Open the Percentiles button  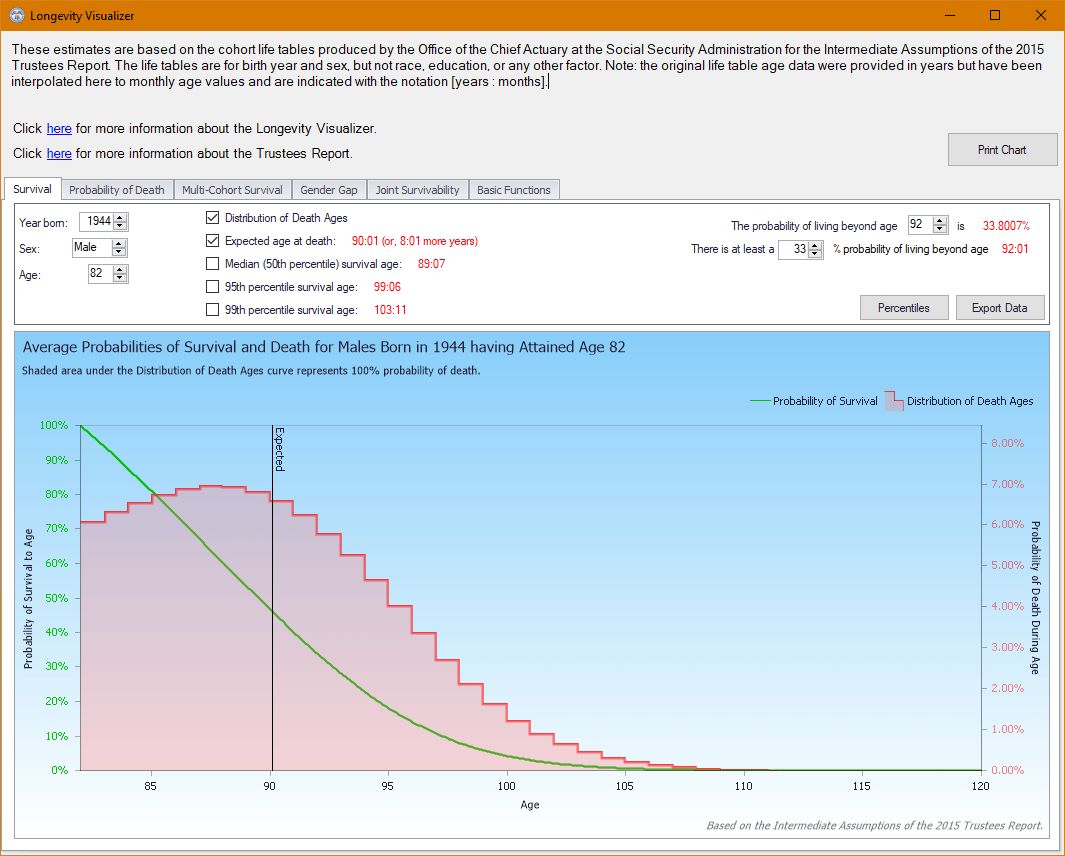click(904, 308)
